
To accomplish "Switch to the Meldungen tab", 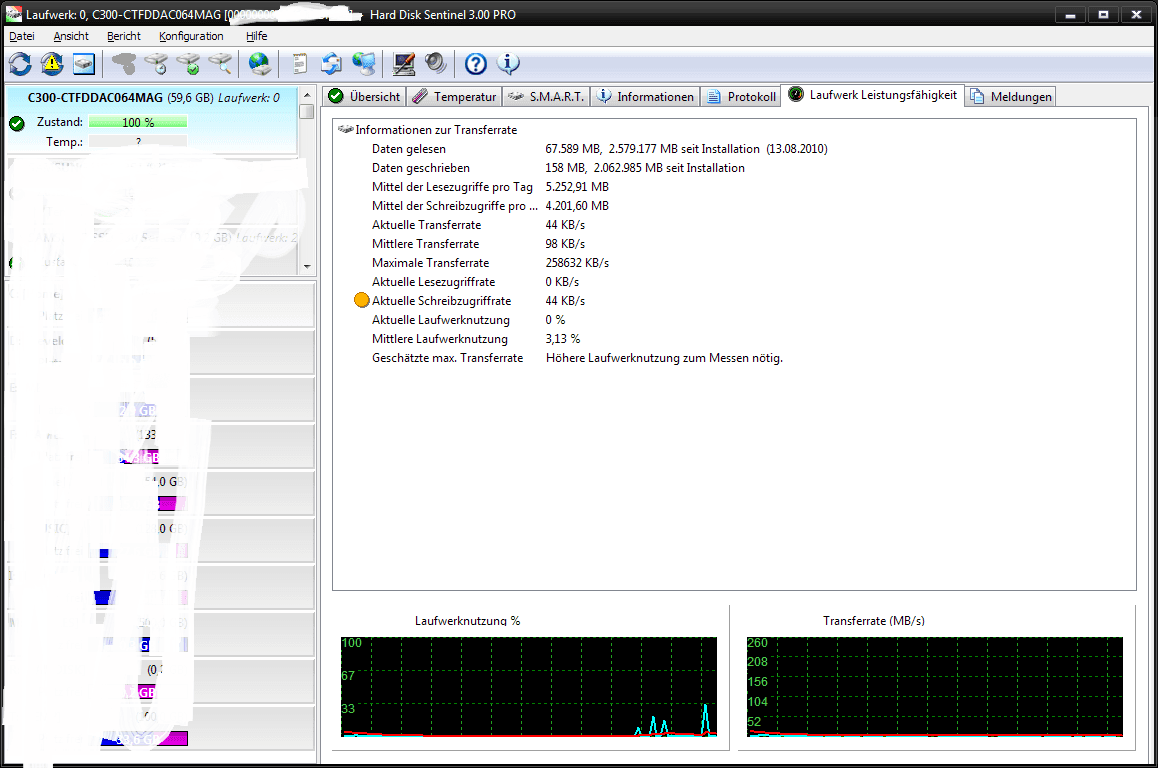I will tap(1010, 97).
